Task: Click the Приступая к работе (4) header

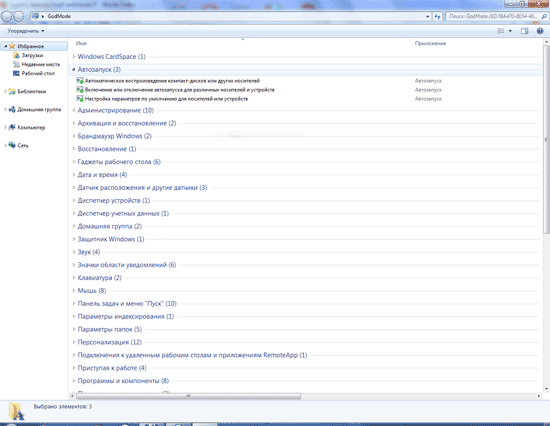Action: tap(112, 368)
